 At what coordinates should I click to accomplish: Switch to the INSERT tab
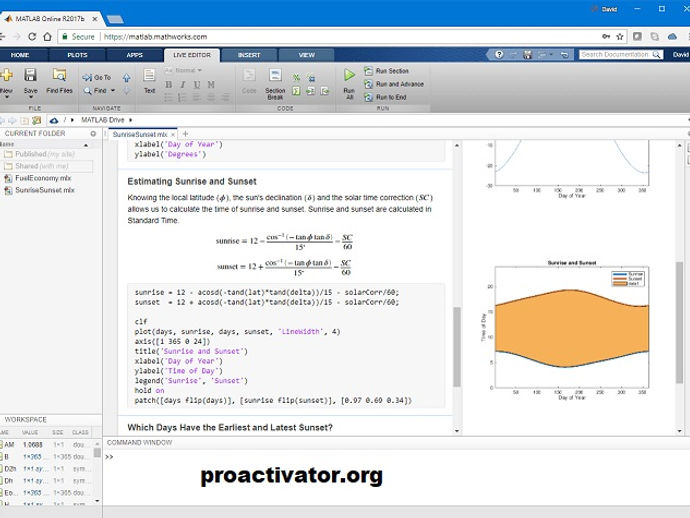[x=249, y=55]
